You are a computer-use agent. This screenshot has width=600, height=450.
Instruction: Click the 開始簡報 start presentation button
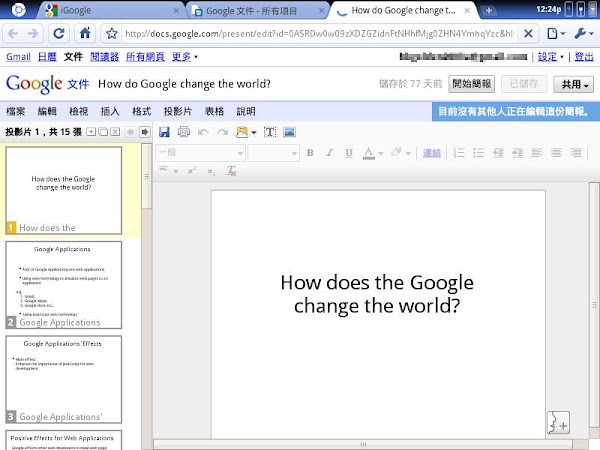(471, 84)
